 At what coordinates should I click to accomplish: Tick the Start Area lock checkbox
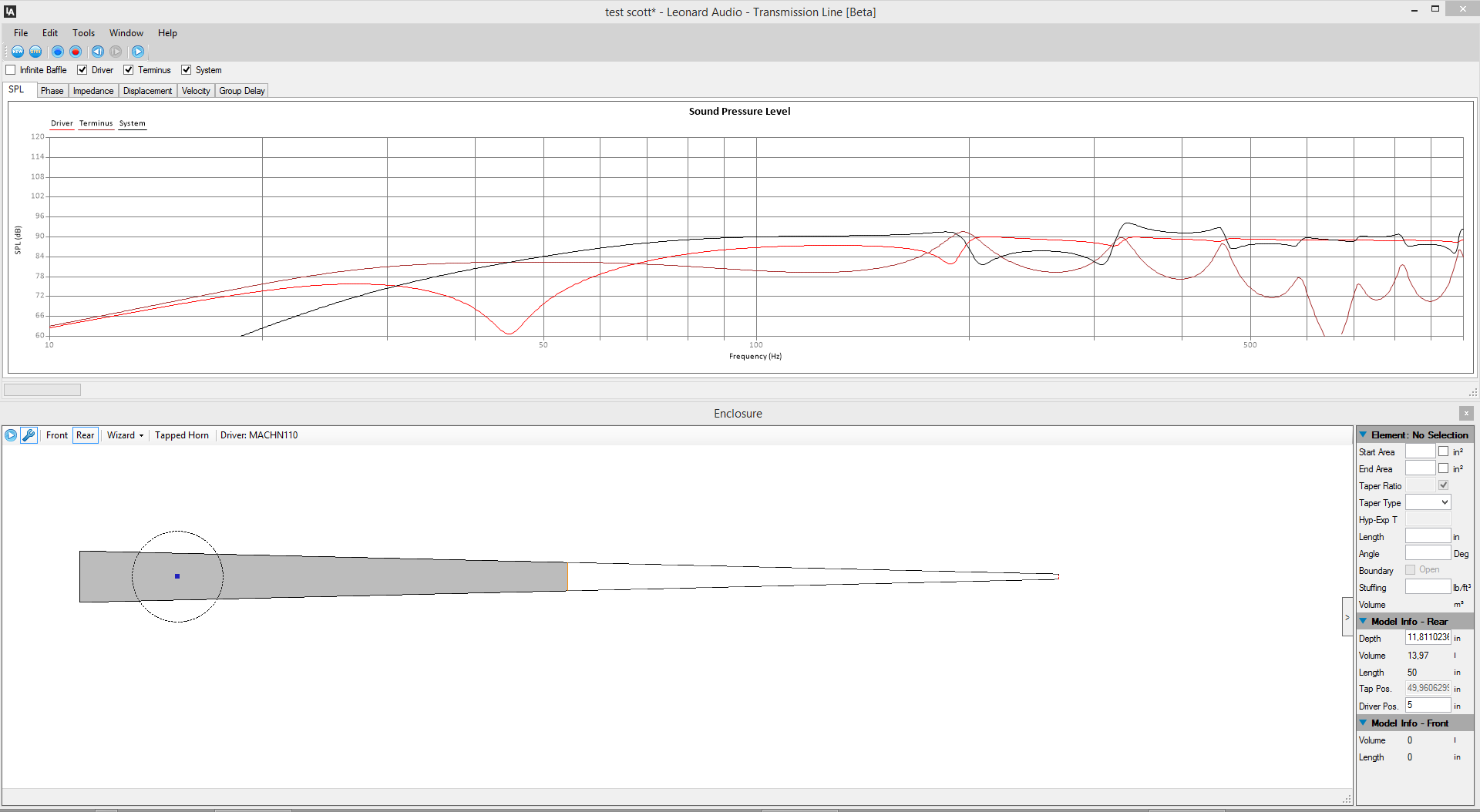[x=1443, y=451]
